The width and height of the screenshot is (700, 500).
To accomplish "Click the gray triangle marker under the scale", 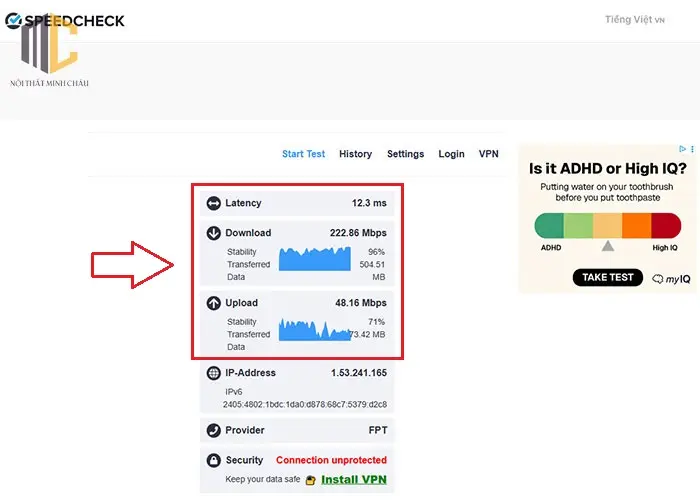I will (608, 246).
